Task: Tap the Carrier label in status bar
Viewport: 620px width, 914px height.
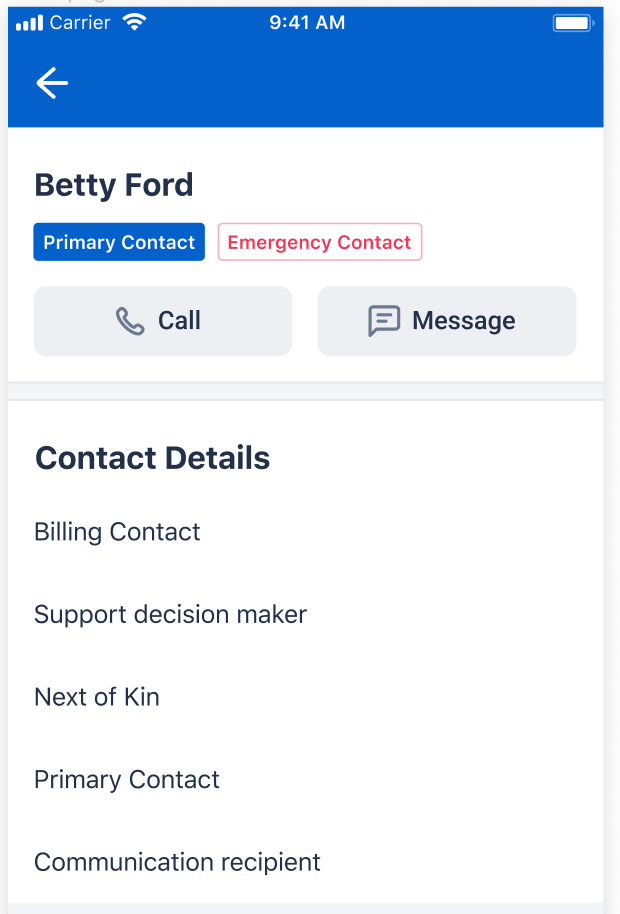Action: pos(80,23)
